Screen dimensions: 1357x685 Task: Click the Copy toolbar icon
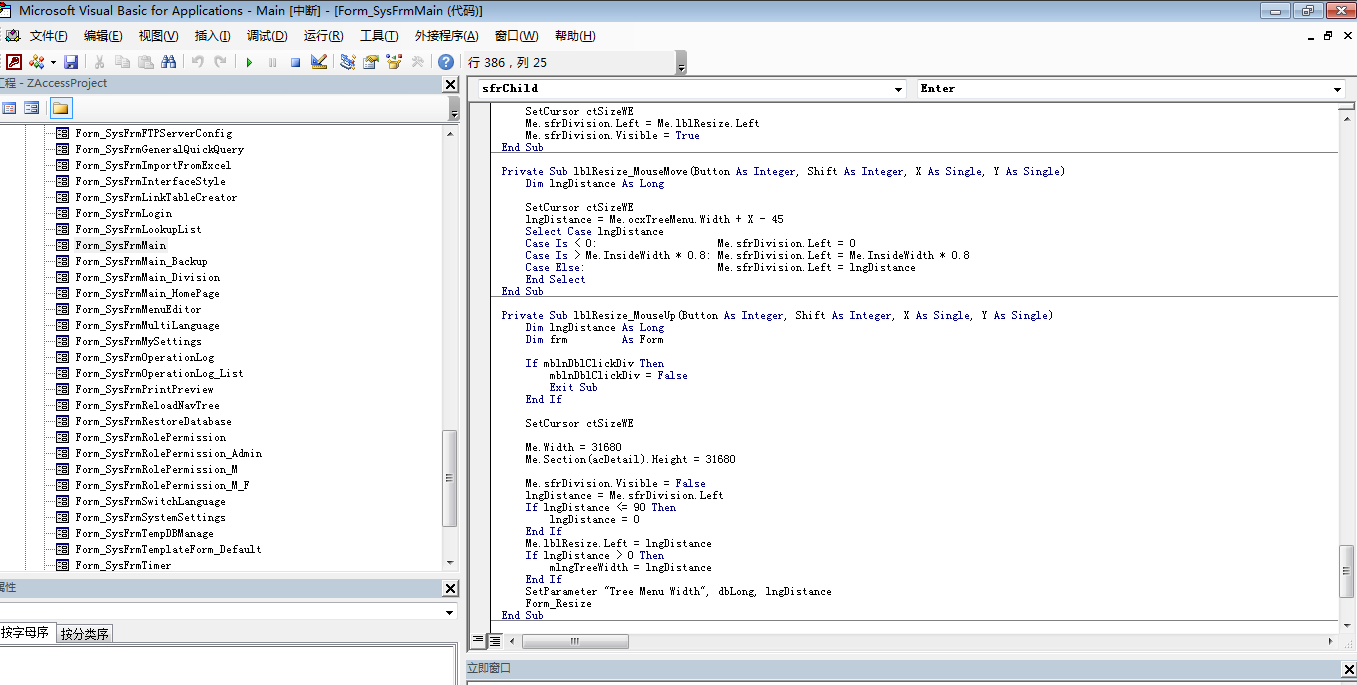123,62
